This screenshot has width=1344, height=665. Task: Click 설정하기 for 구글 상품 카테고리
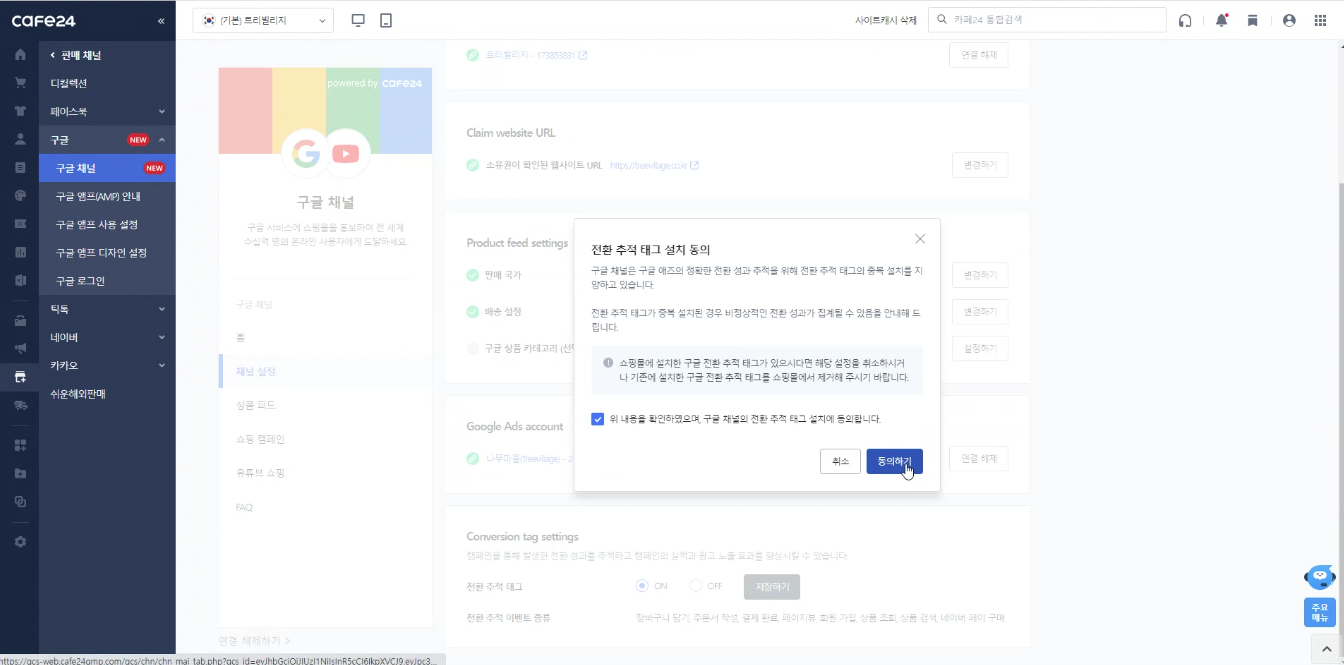pyautogui.click(x=979, y=348)
